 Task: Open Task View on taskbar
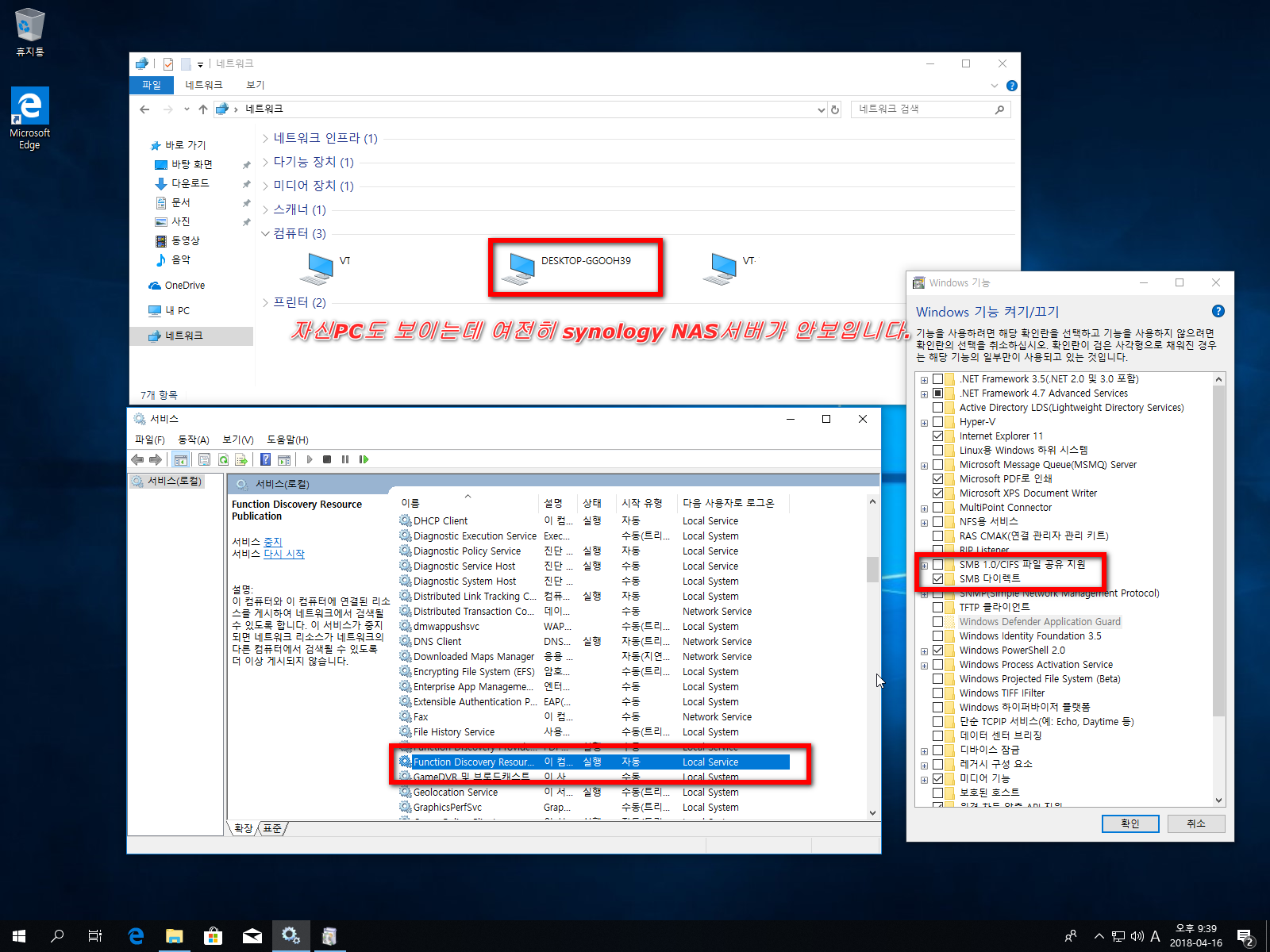coord(95,936)
